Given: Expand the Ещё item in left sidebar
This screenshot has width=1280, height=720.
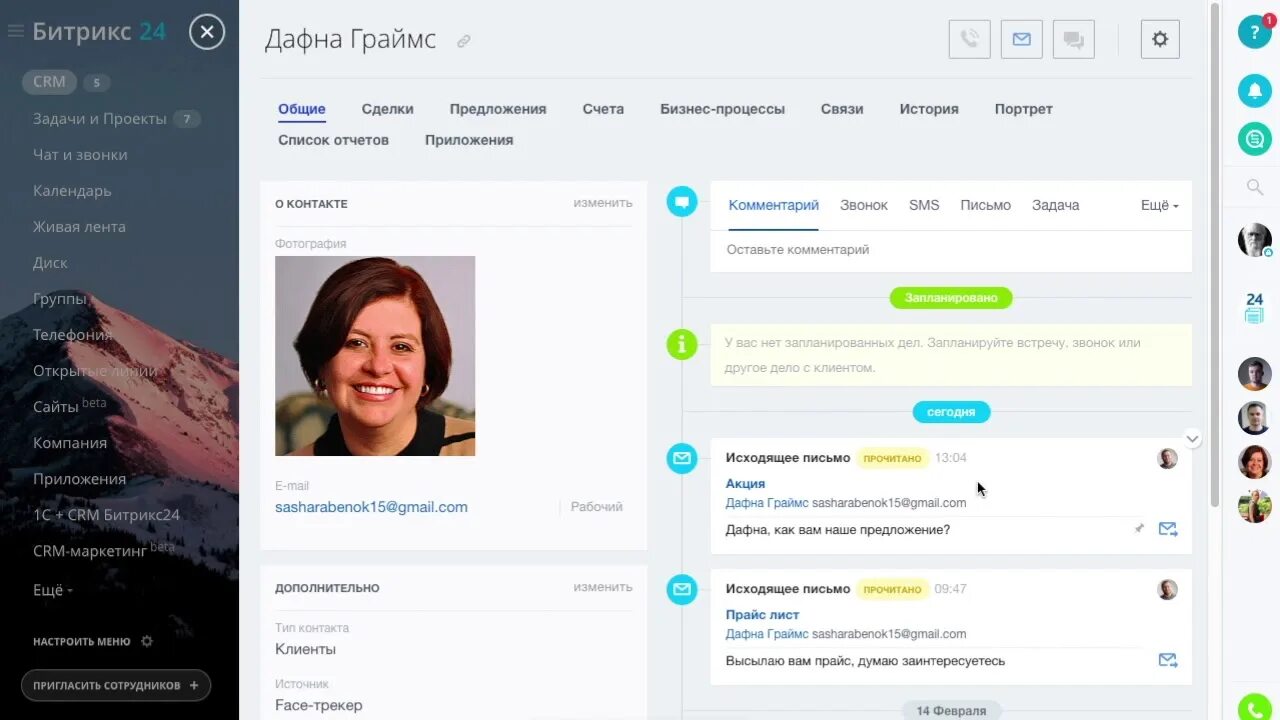Looking at the screenshot, I should (x=52, y=590).
